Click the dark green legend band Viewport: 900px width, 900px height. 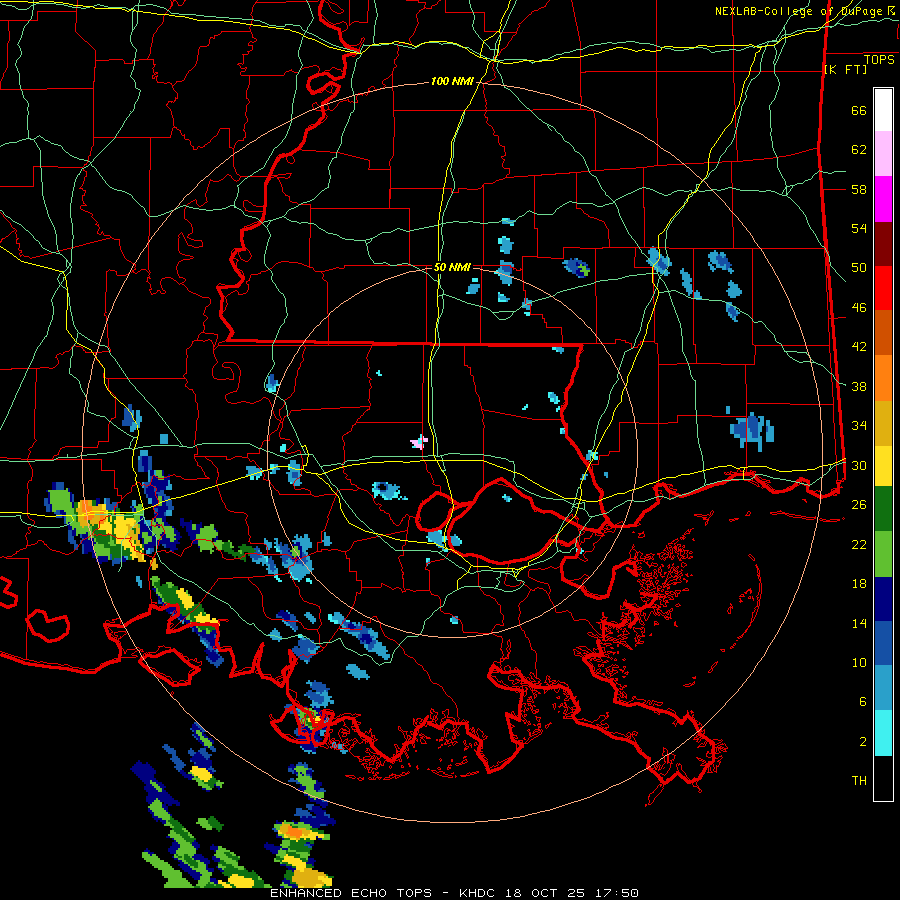point(883,509)
